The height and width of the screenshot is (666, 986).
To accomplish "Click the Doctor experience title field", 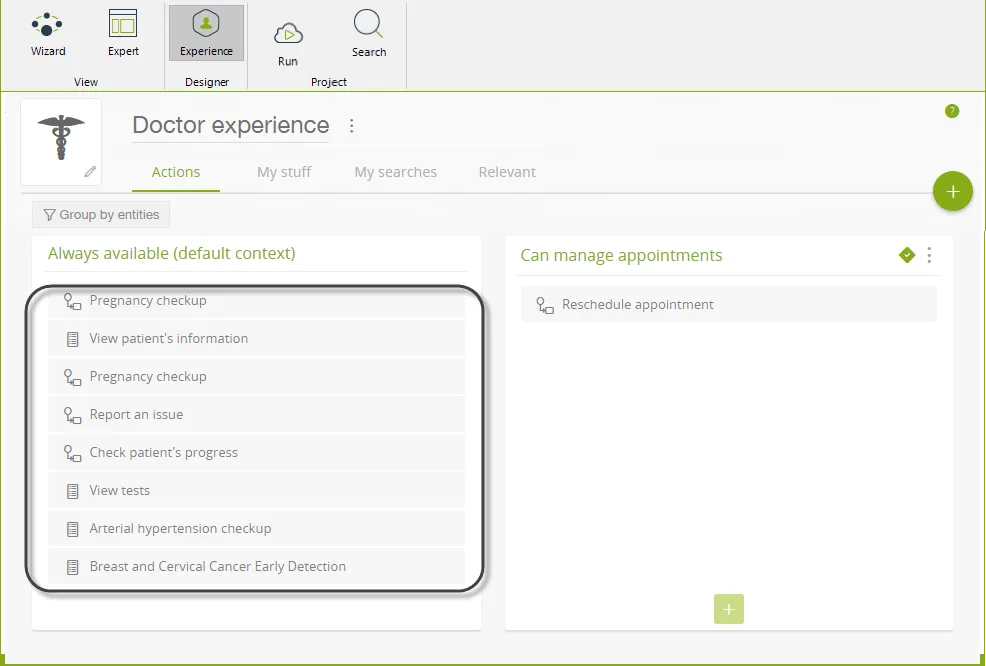I will pyautogui.click(x=230, y=125).
